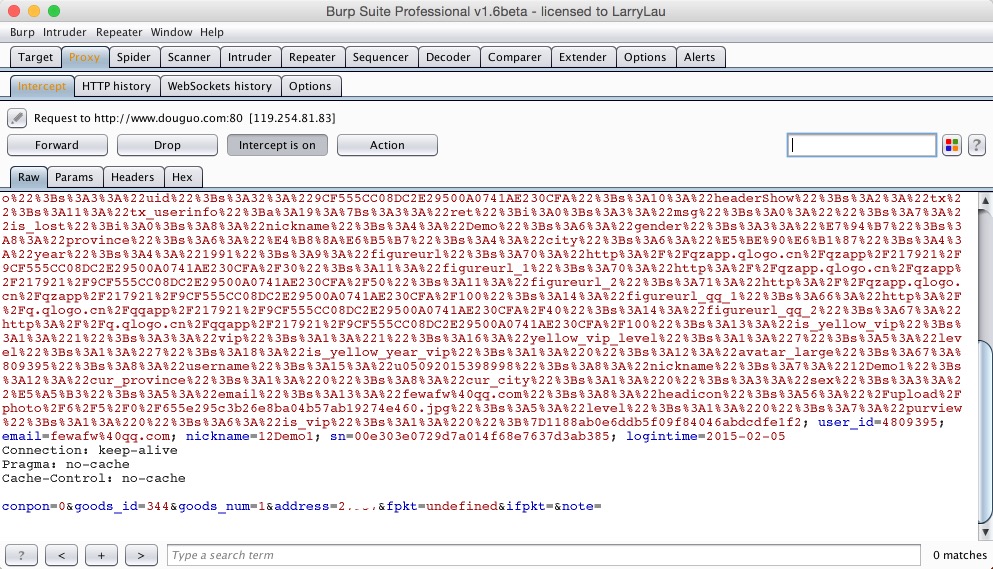This screenshot has width=993, height=569.
Task: Switch to the Spider tab
Action: click(134, 57)
